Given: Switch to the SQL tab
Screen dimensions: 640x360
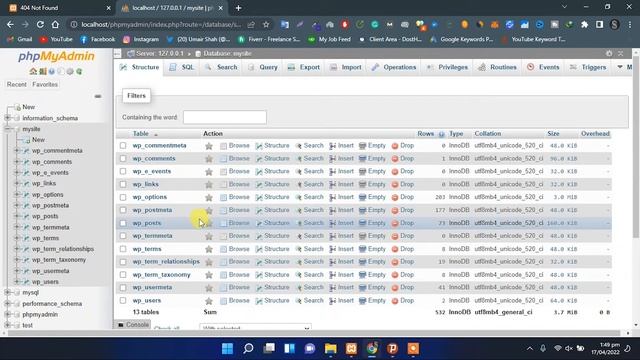Looking at the screenshot, I should click(182, 67).
